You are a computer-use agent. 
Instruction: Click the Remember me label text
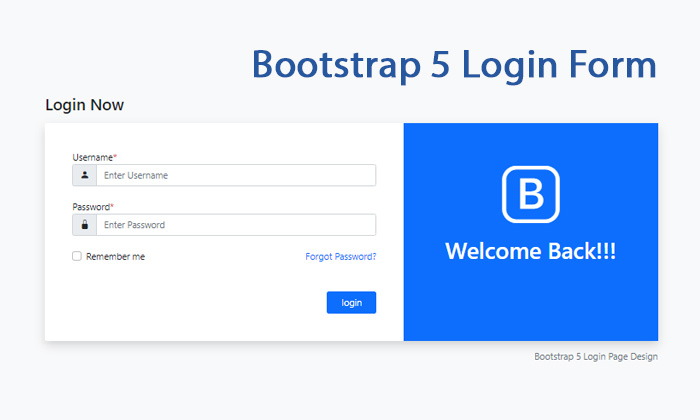pos(115,256)
